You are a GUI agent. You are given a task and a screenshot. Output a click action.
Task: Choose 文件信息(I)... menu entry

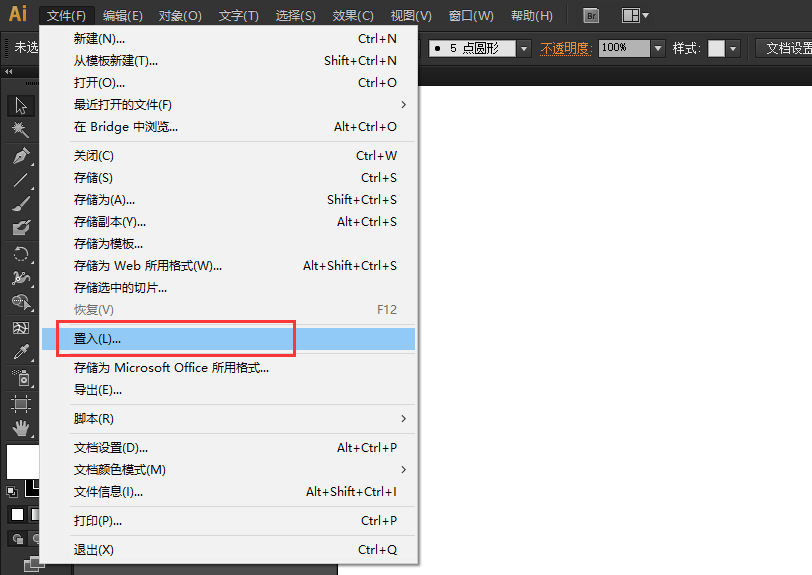(x=228, y=492)
